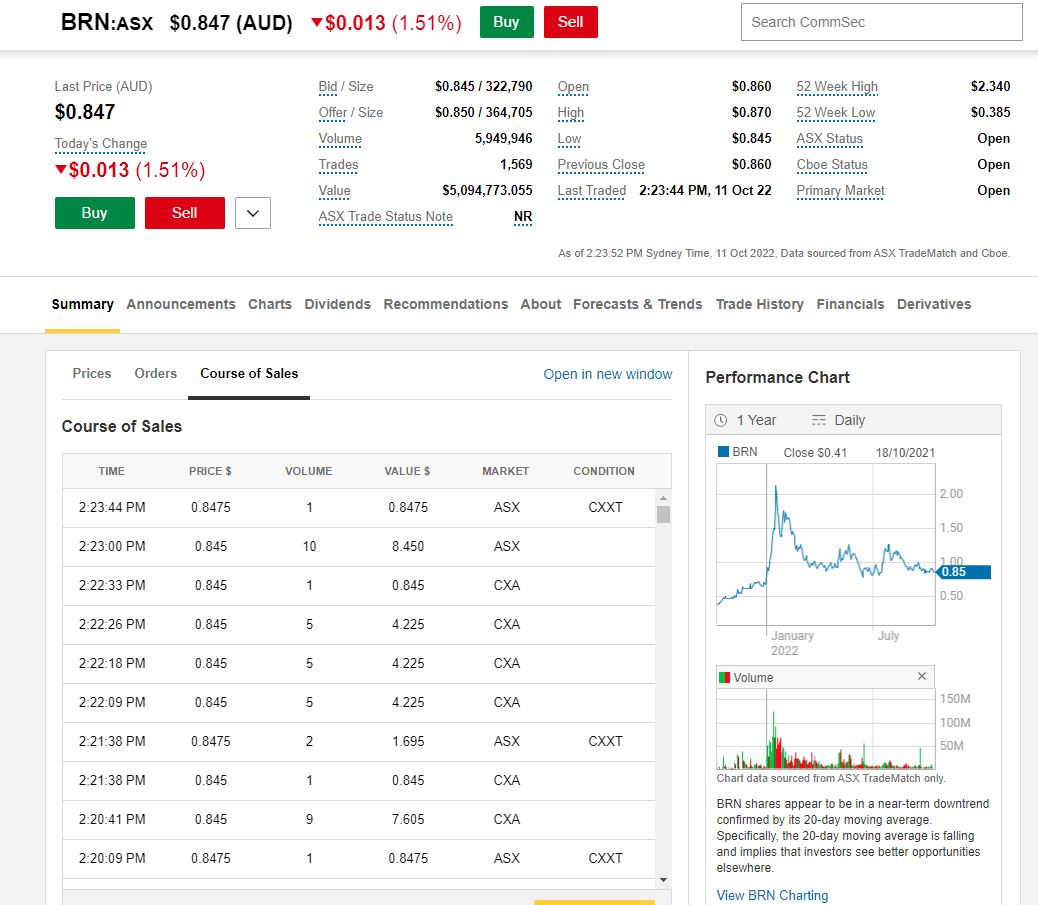Close the Volume chart panel
Image resolution: width=1038 pixels, height=905 pixels.
pyautogui.click(x=922, y=677)
